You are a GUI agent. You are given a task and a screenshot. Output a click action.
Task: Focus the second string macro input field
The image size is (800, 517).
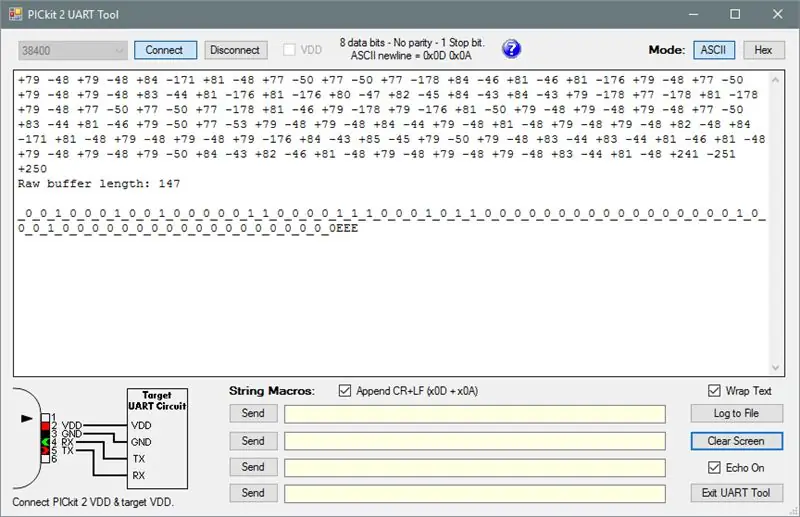point(475,441)
